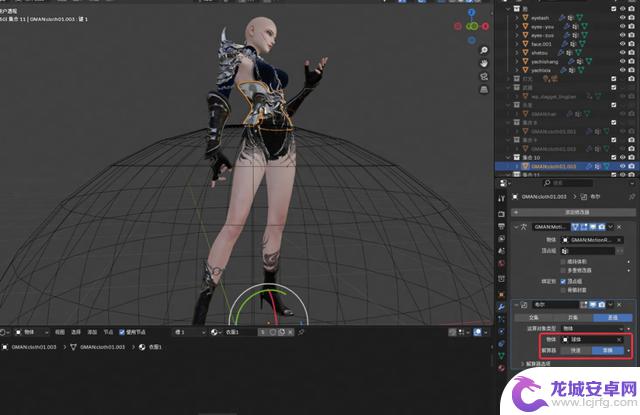Expand eyelash object in outliner
The height and width of the screenshot is (415, 640).
[x=517, y=18]
